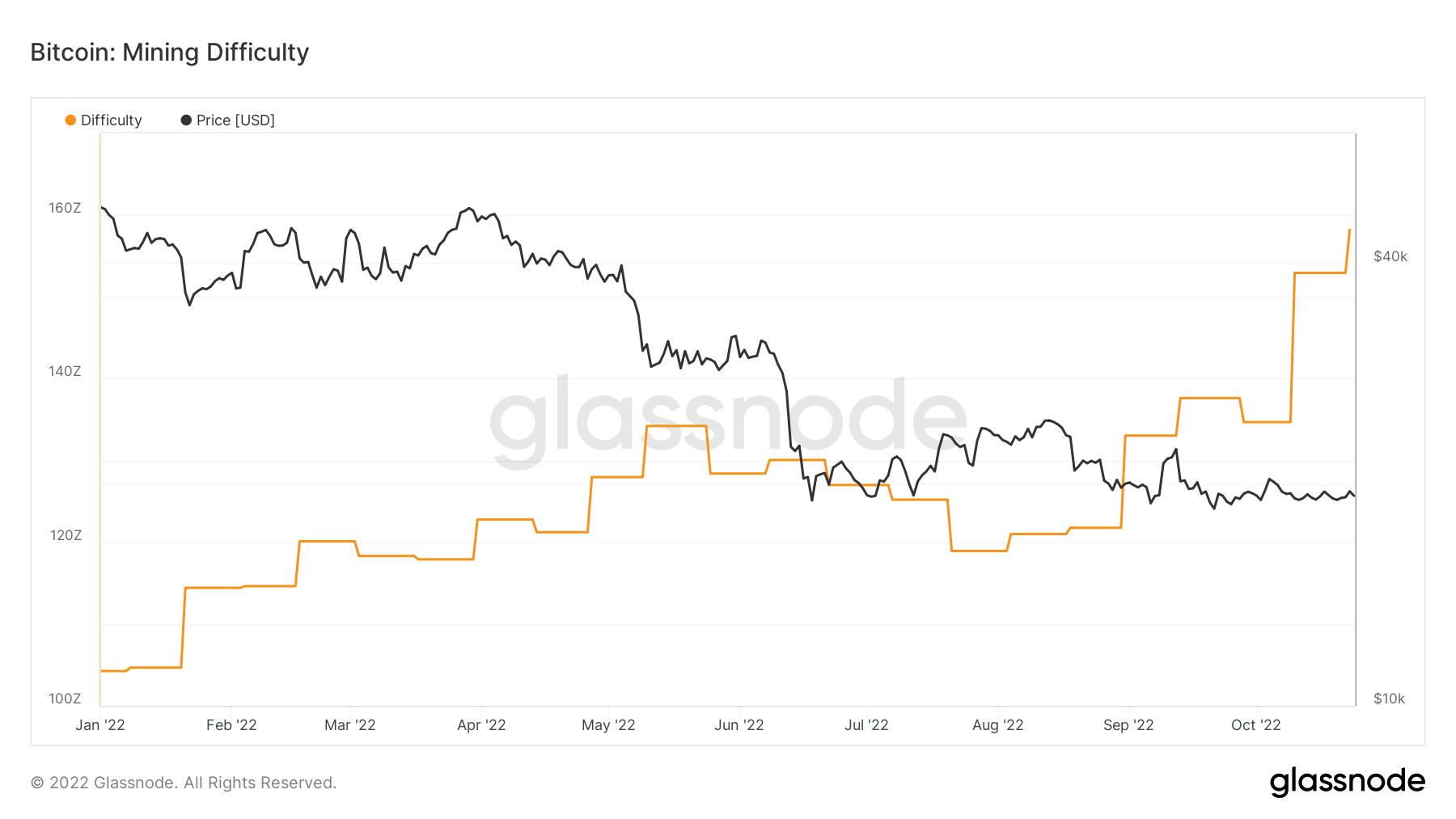Click the Sep '22 x-axis label
1456x819 pixels.
pos(1128,725)
